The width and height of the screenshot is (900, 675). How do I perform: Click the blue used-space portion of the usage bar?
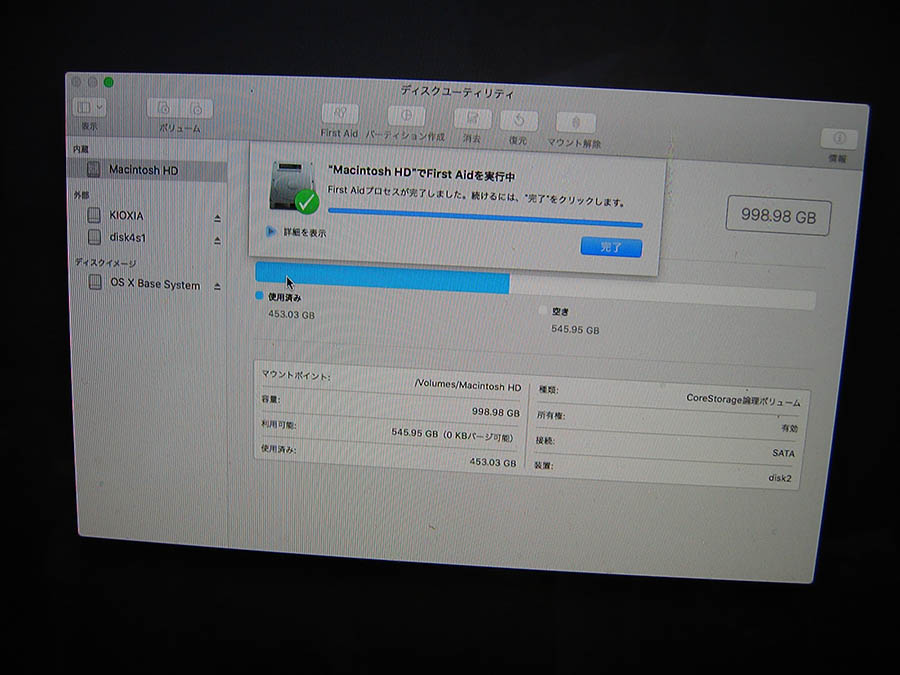(382, 278)
